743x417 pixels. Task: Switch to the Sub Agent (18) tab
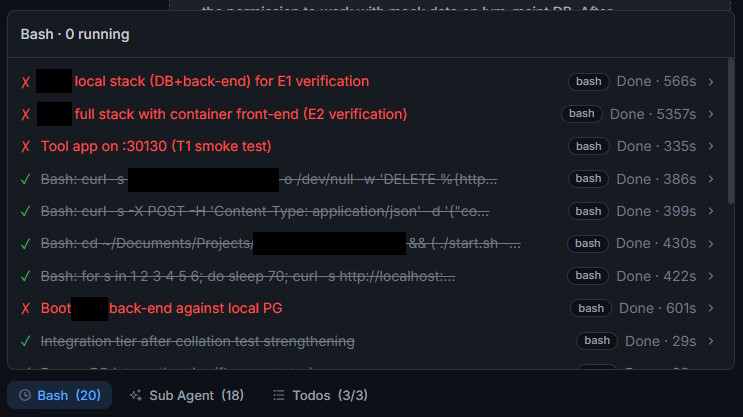tap(187, 395)
